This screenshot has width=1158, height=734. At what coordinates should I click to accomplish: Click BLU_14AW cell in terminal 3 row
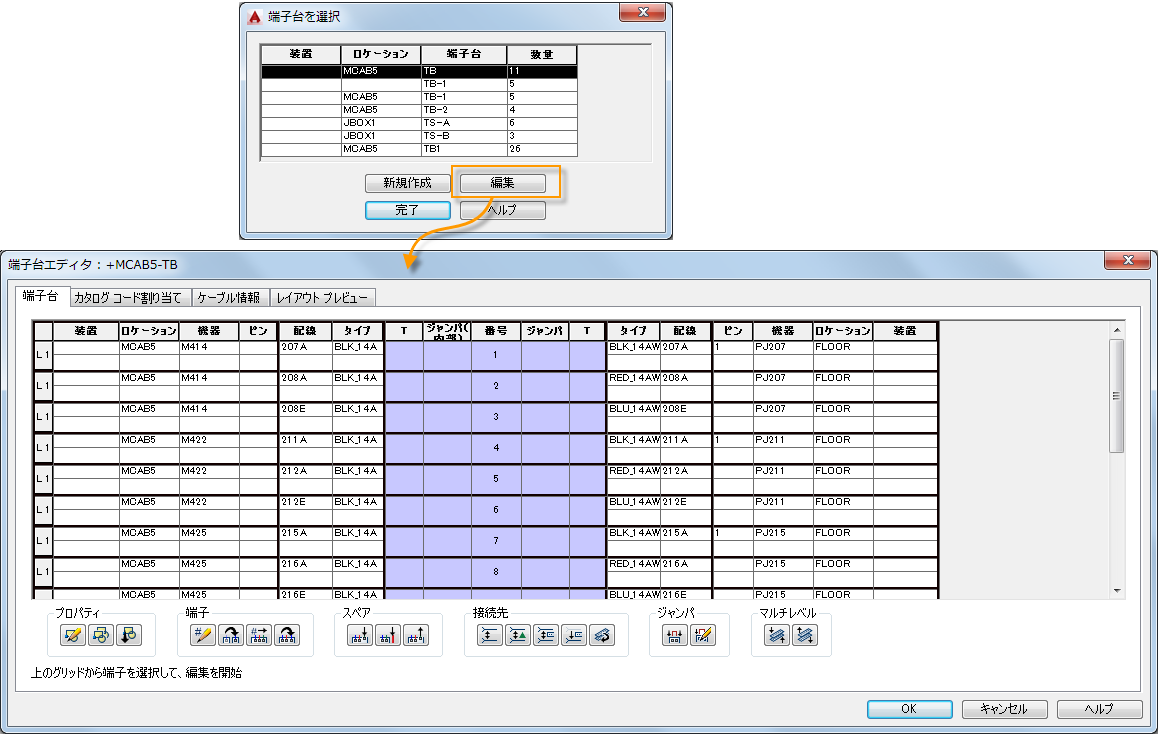[x=634, y=409]
